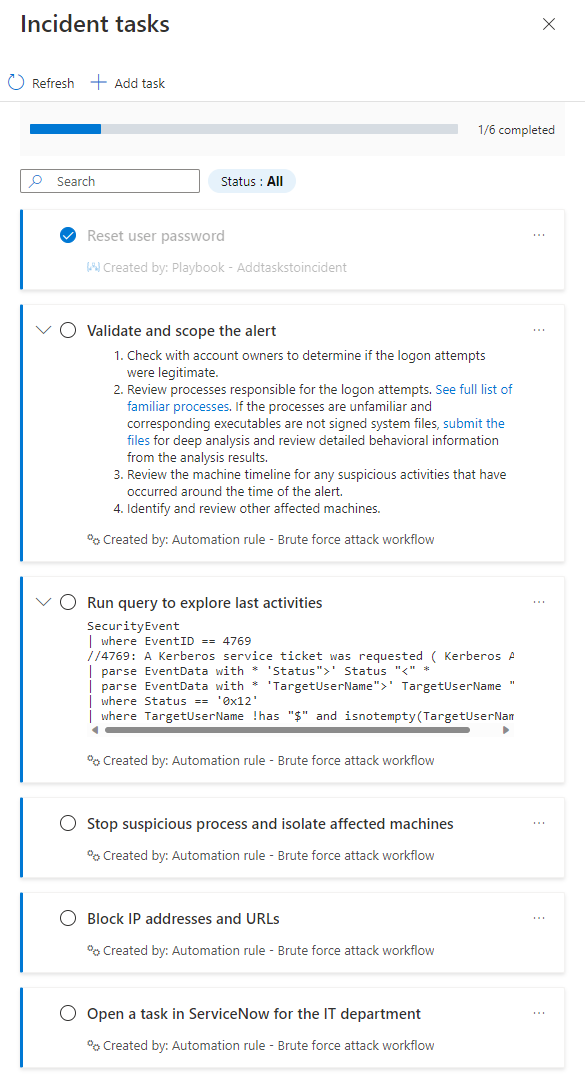Open ellipsis menu on Block IP addresses task
Viewport: 585px width, 1090px height.
click(x=539, y=917)
